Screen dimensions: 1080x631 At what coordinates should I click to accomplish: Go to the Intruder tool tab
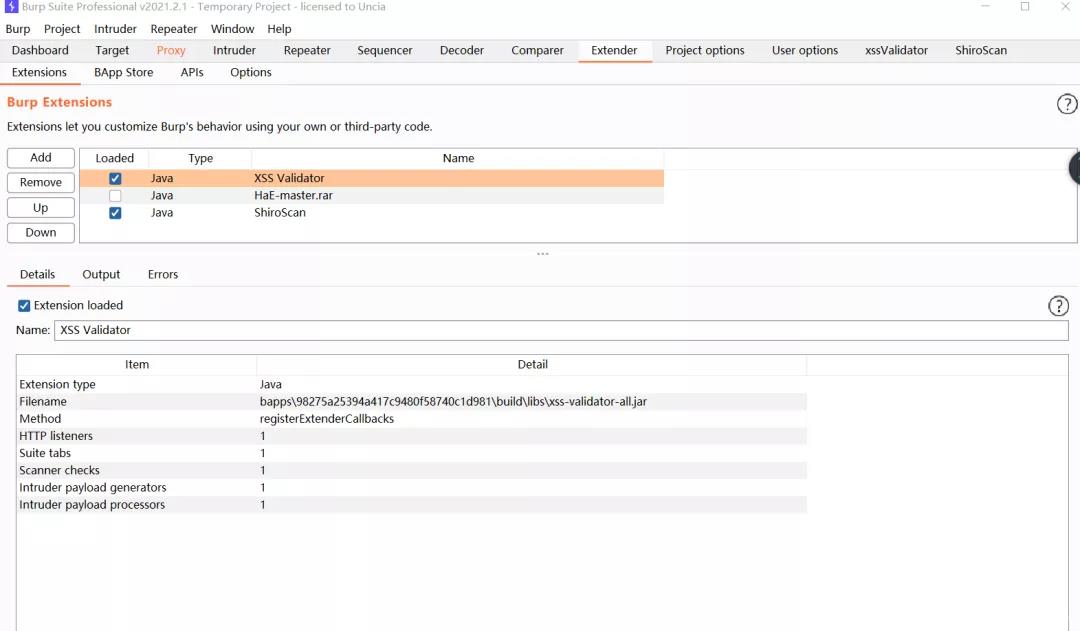[234, 50]
